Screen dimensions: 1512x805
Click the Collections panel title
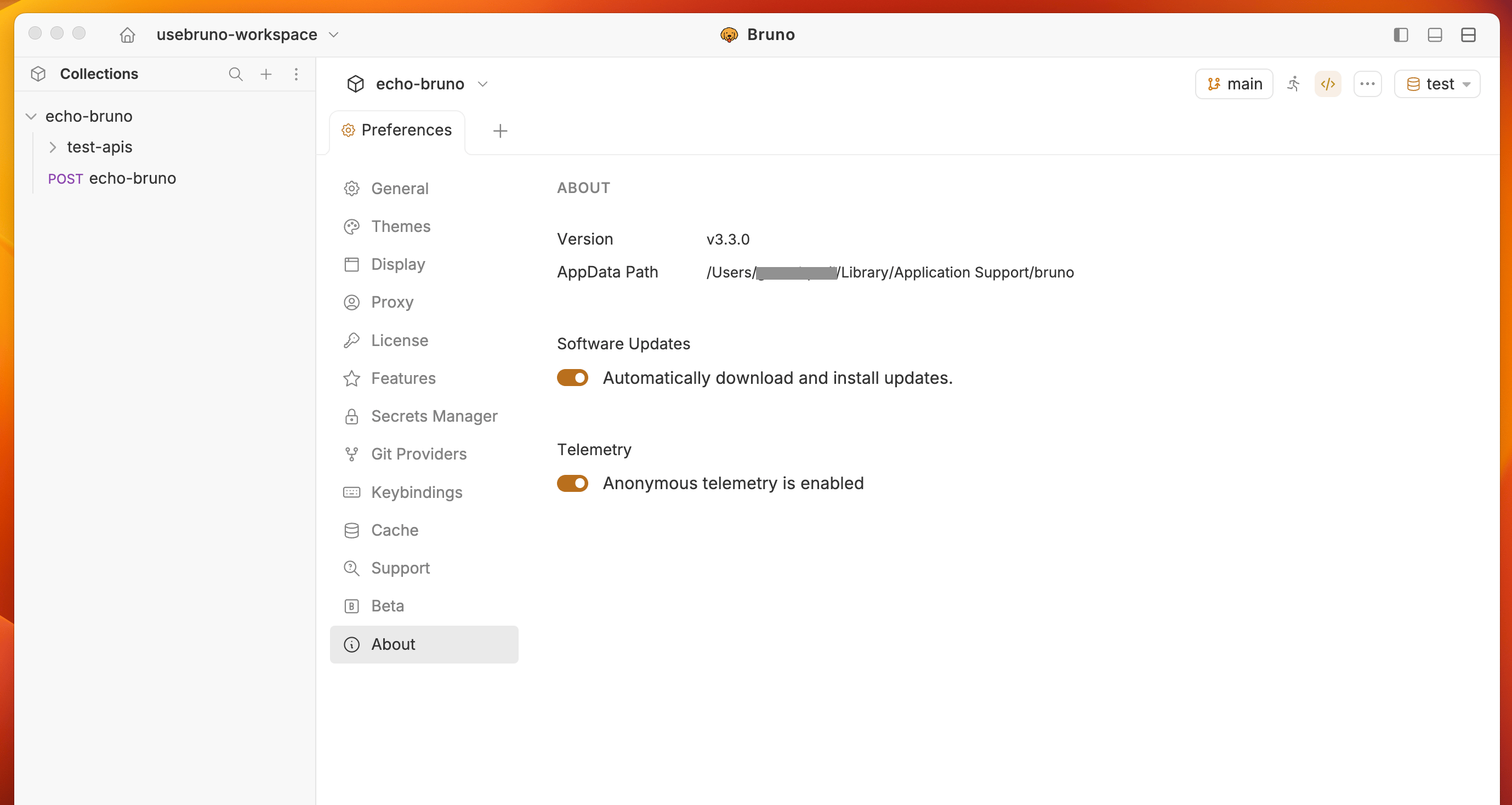click(99, 74)
